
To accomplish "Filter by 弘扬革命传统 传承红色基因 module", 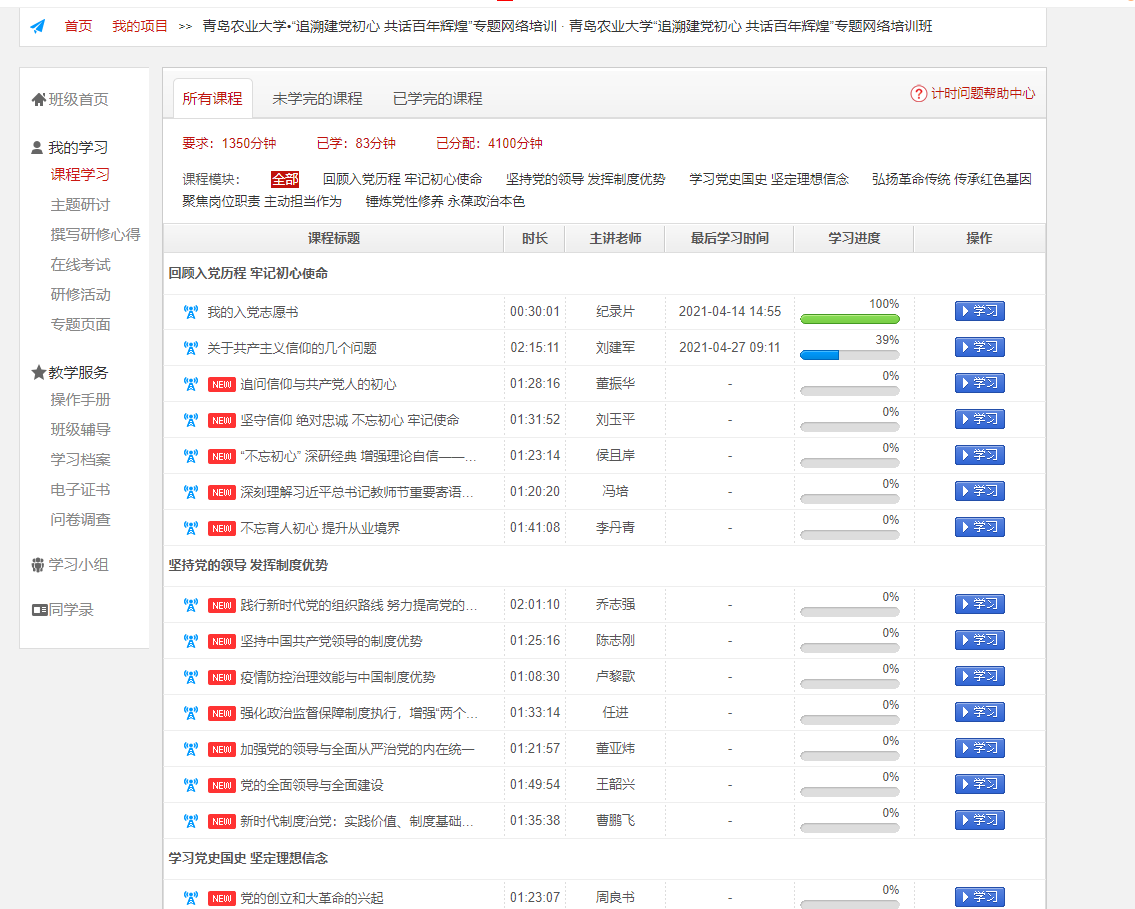I will tap(952, 179).
